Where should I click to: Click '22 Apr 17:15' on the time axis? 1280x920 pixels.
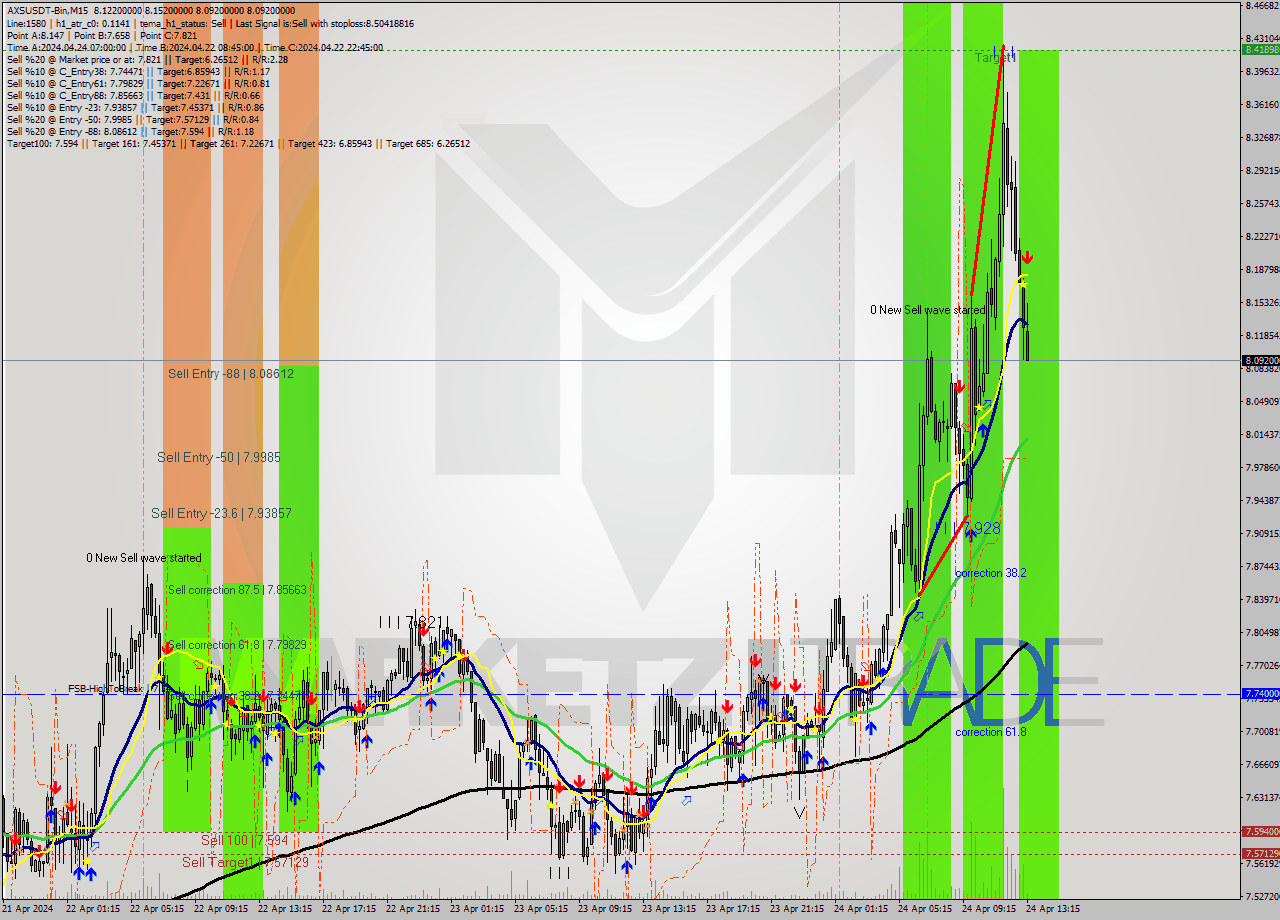349,909
